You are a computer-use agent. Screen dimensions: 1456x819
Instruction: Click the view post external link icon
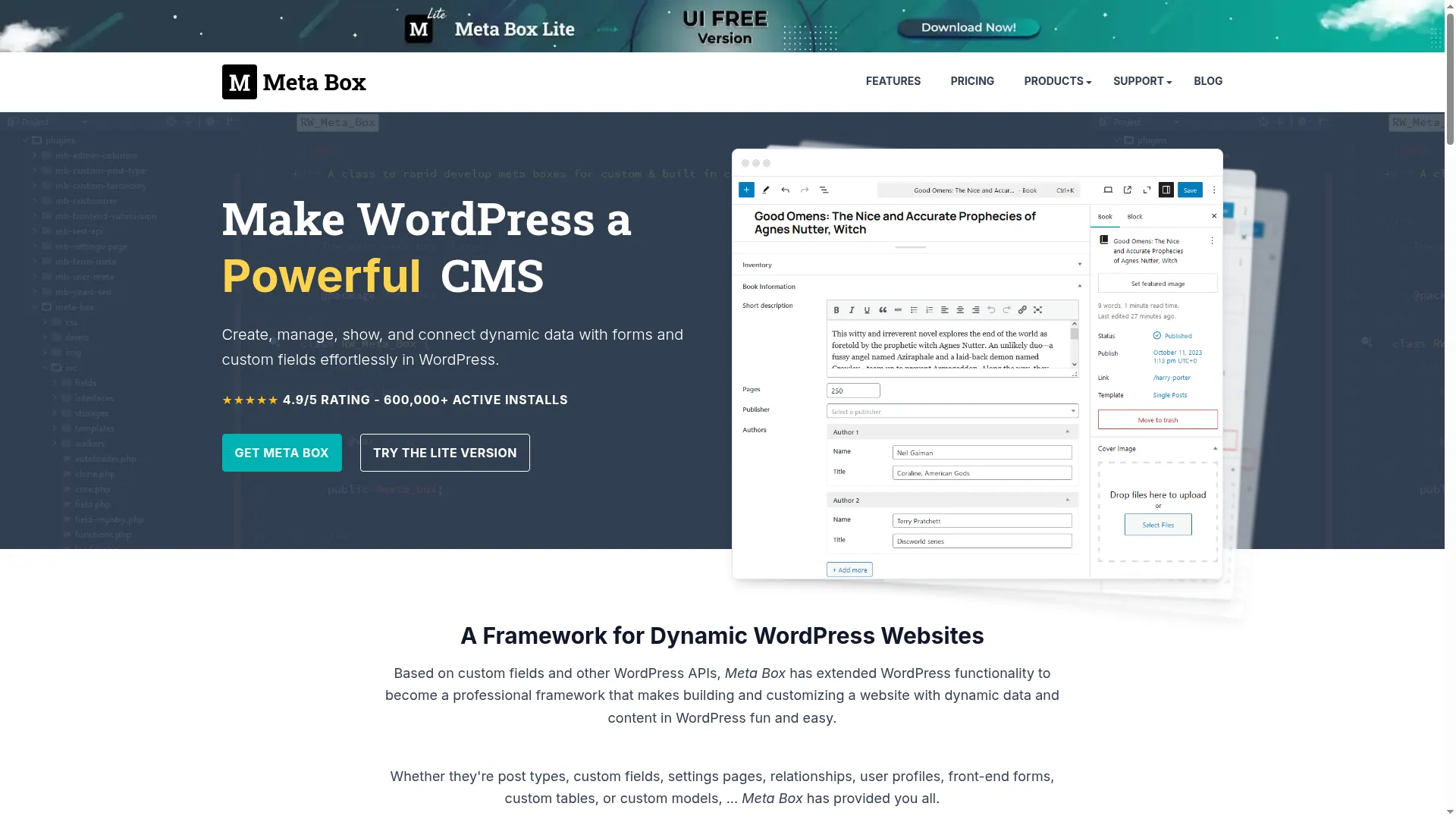pyautogui.click(x=1128, y=190)
